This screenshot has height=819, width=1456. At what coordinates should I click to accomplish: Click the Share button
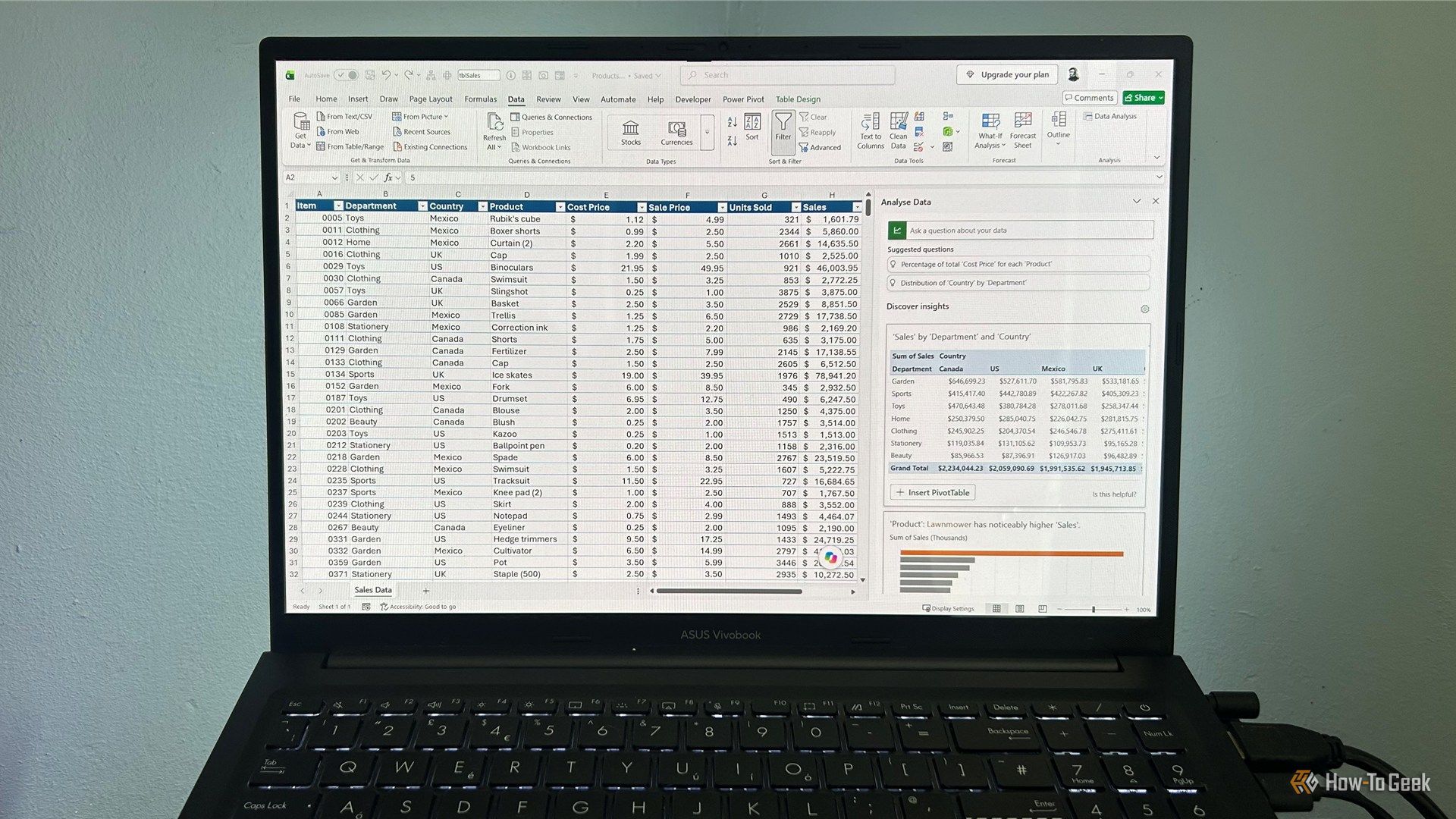pyautogui.click(x=1144, y=98)
